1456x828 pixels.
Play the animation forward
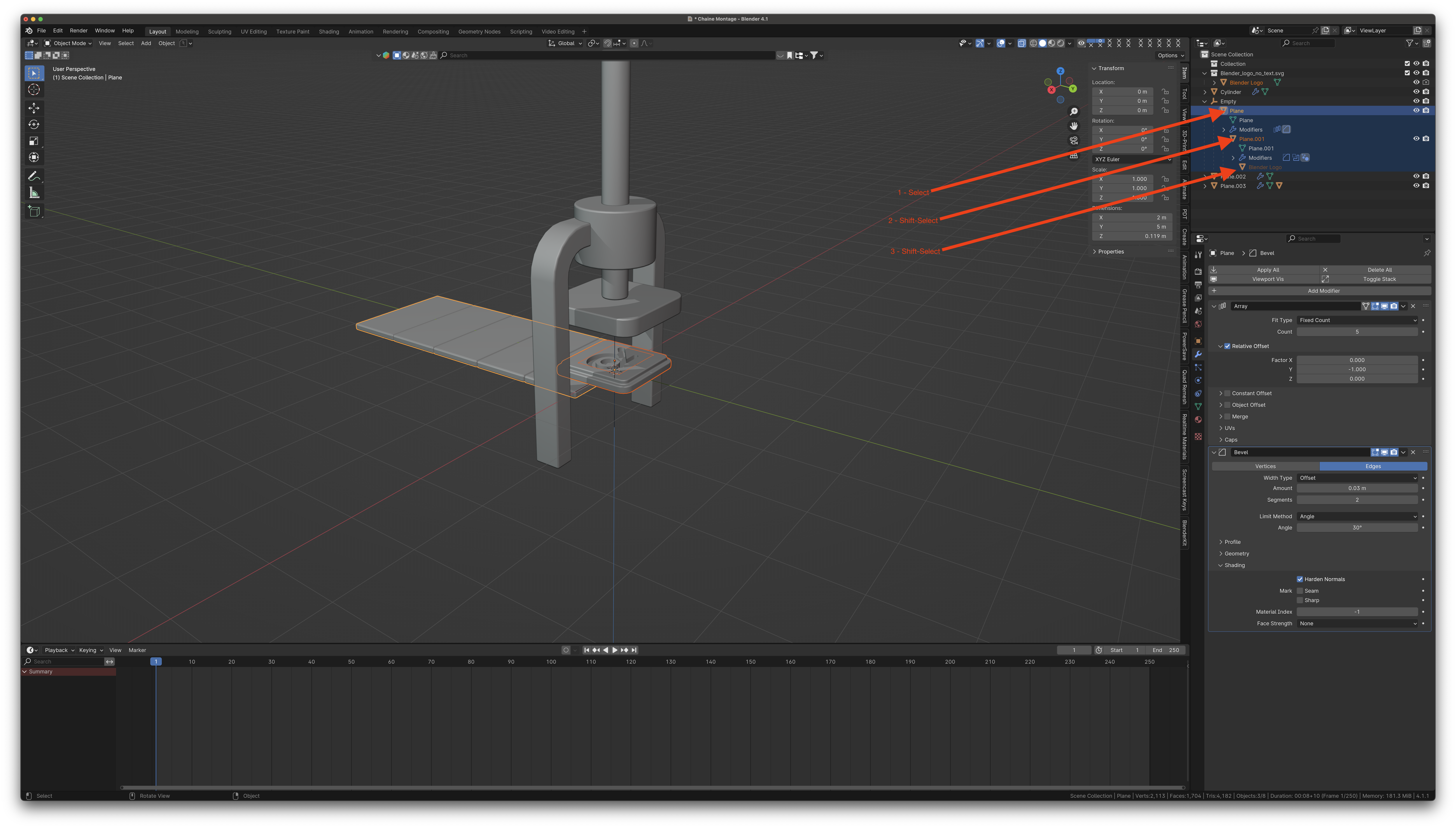pos(615,650)
